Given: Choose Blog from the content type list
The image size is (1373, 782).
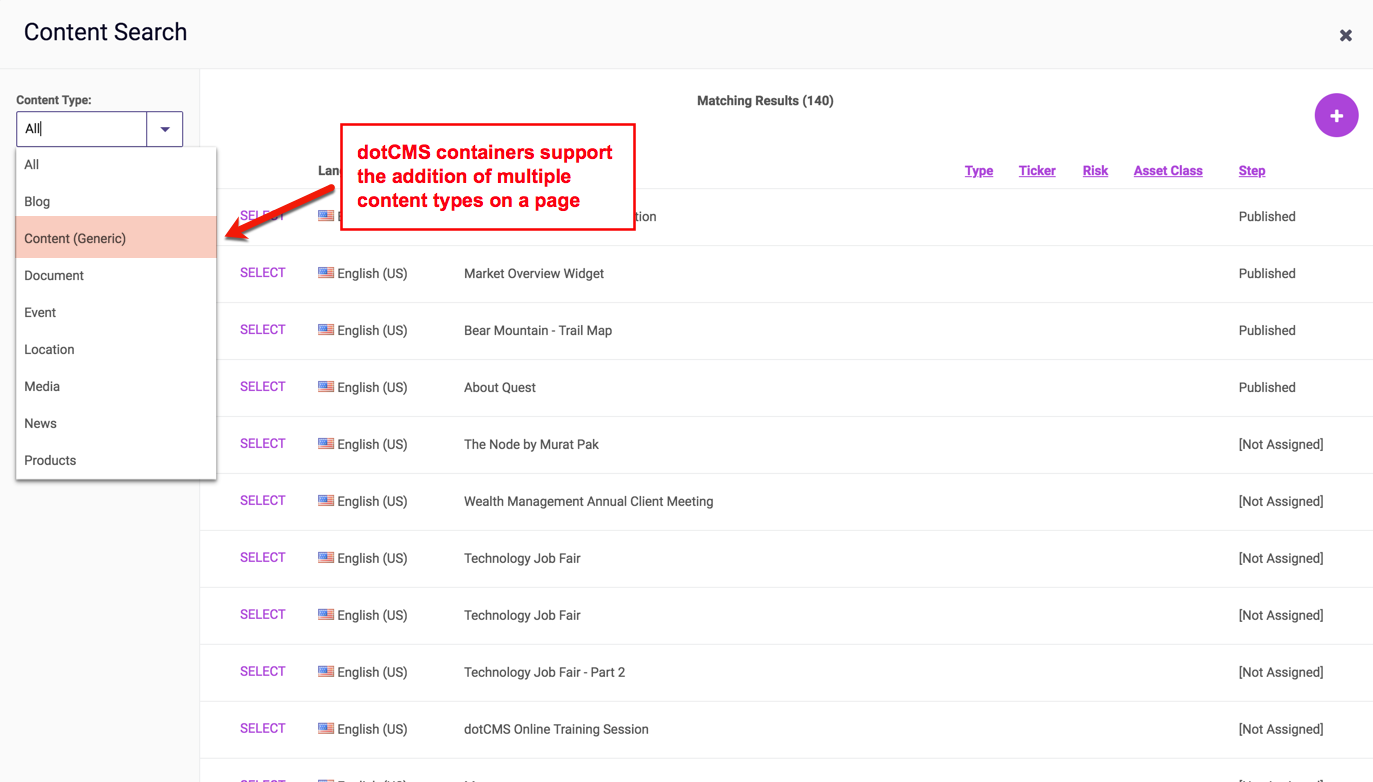Looking at the screenshot, I should (x=37, y=201).
